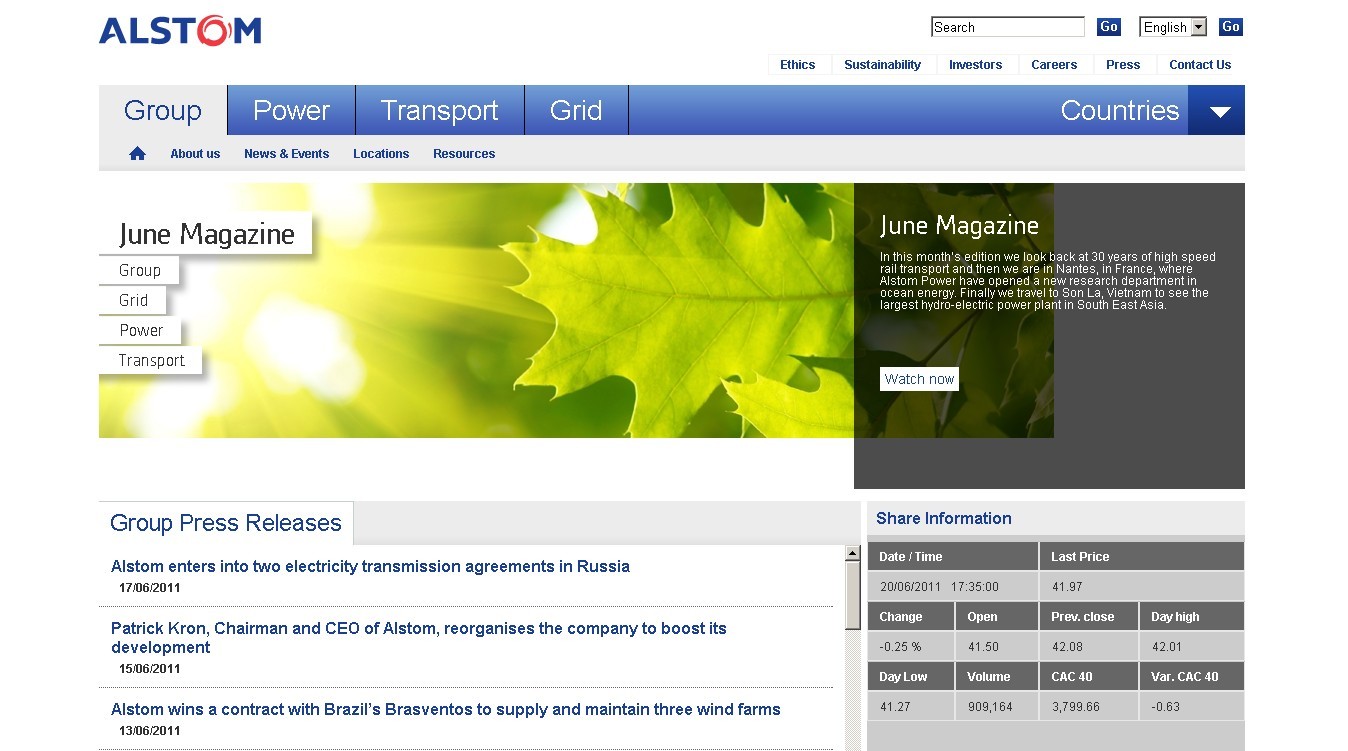Open the Careers link
This screenshot has width=1348, height=751.
(1054, 65)
